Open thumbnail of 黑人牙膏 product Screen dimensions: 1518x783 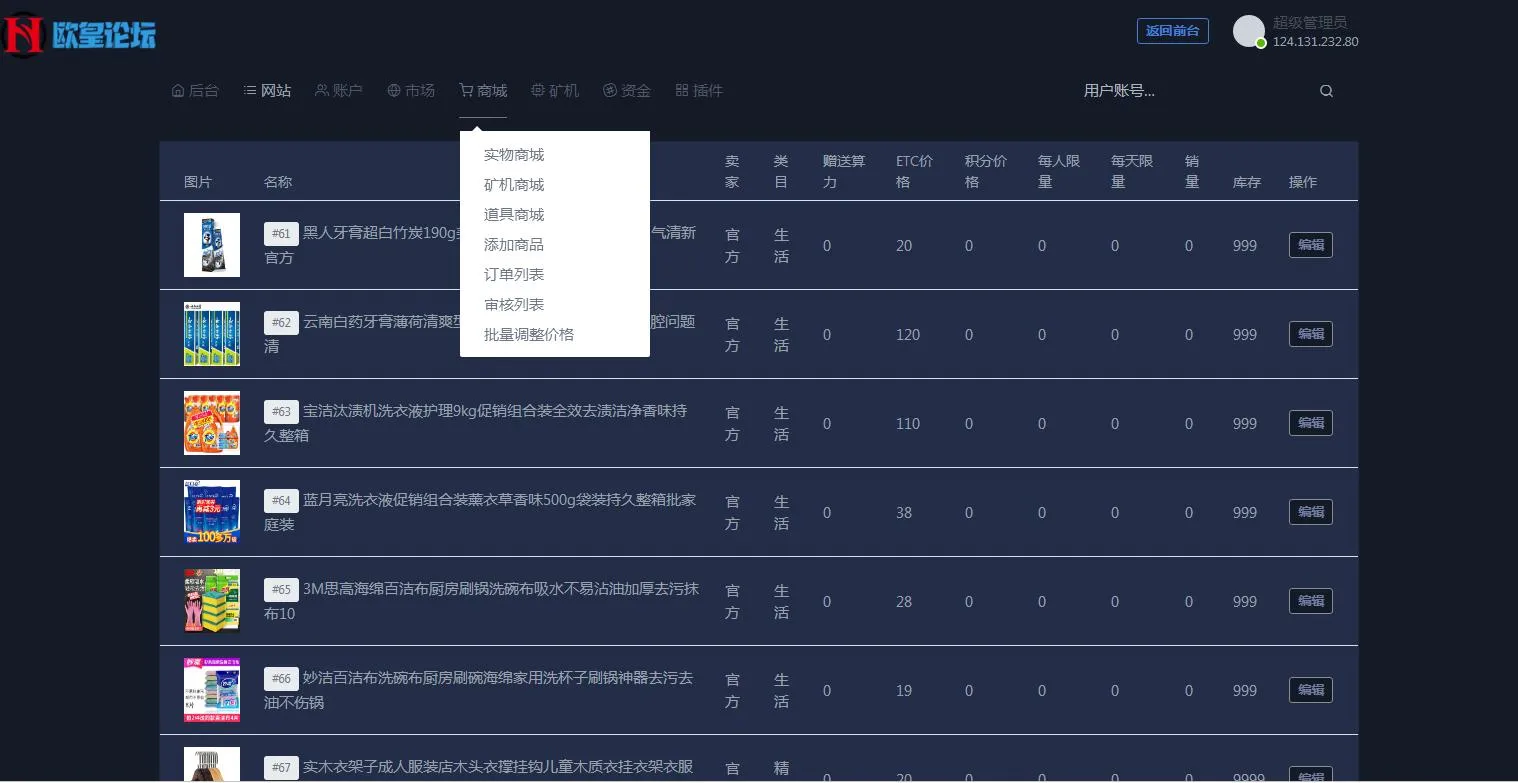pos(212,245)
